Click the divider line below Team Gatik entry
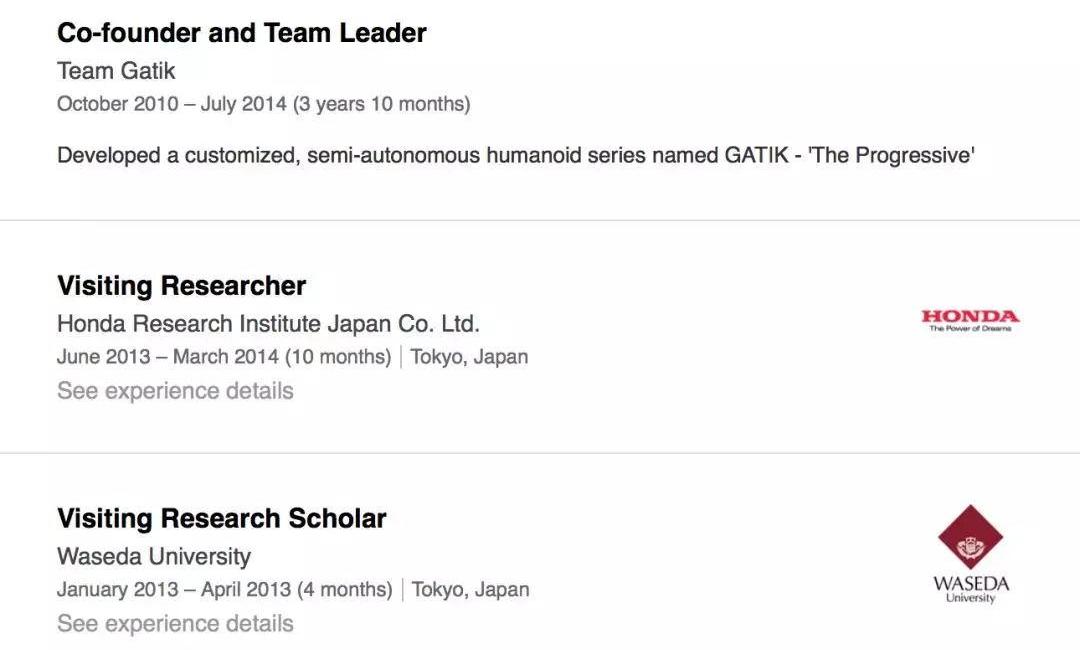 [x=540, y=220]
